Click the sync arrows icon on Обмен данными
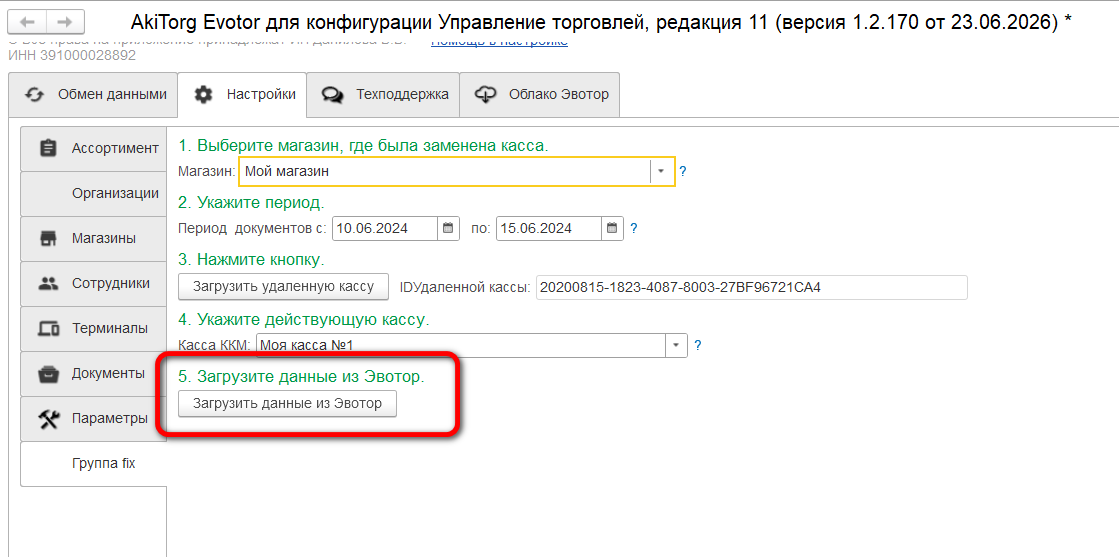 pos(34,94)
